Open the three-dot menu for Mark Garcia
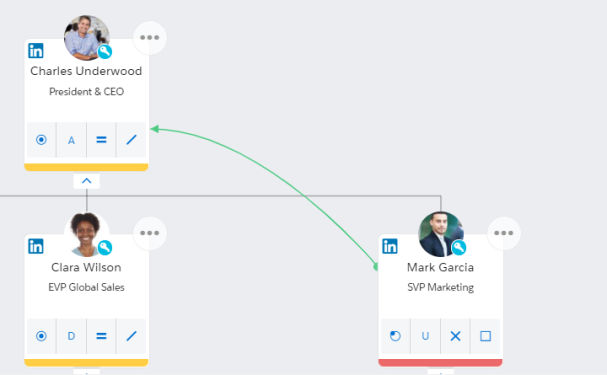Screen dimensions: 607x375 [504, 233]
